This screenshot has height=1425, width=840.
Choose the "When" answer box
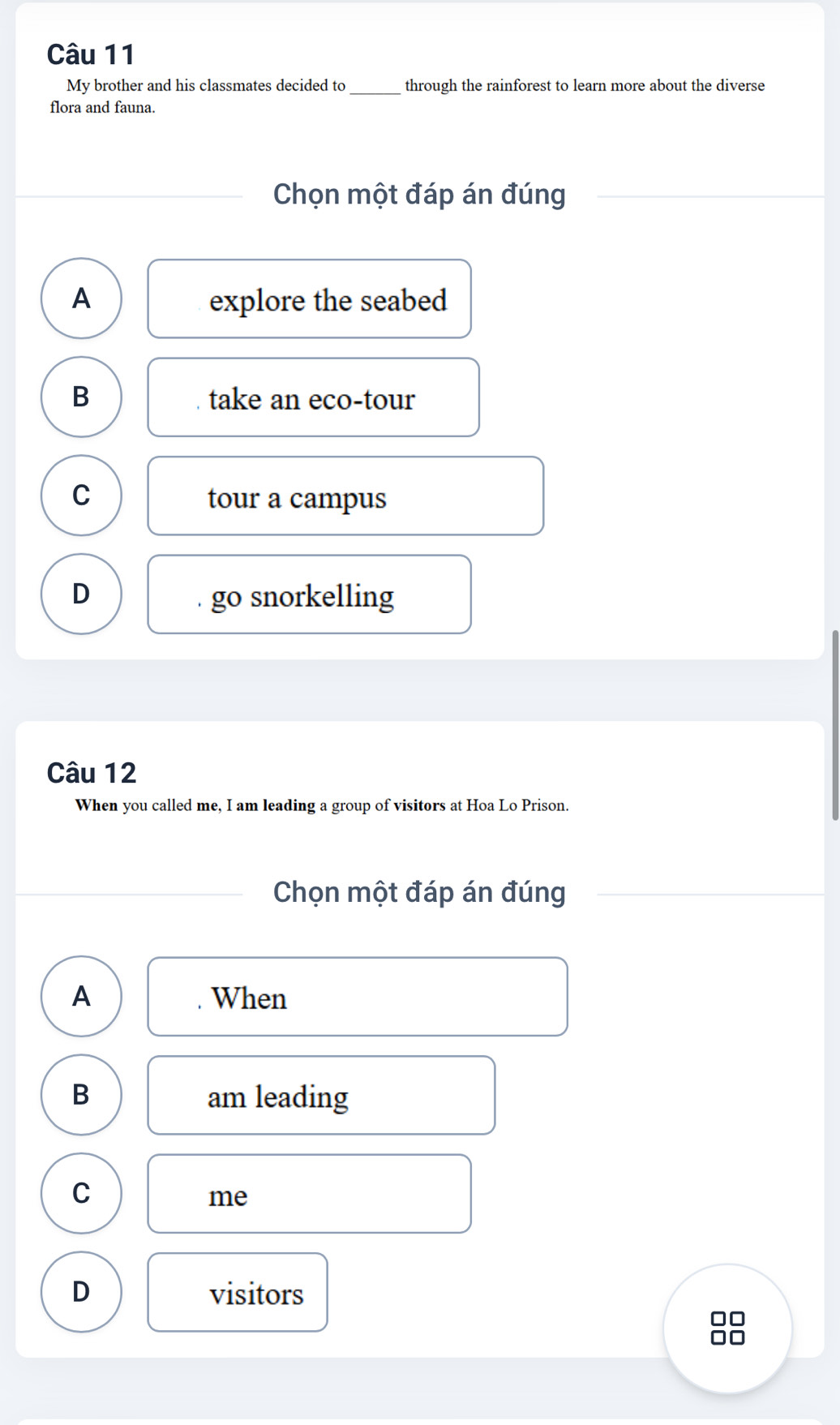pos(357,997)
